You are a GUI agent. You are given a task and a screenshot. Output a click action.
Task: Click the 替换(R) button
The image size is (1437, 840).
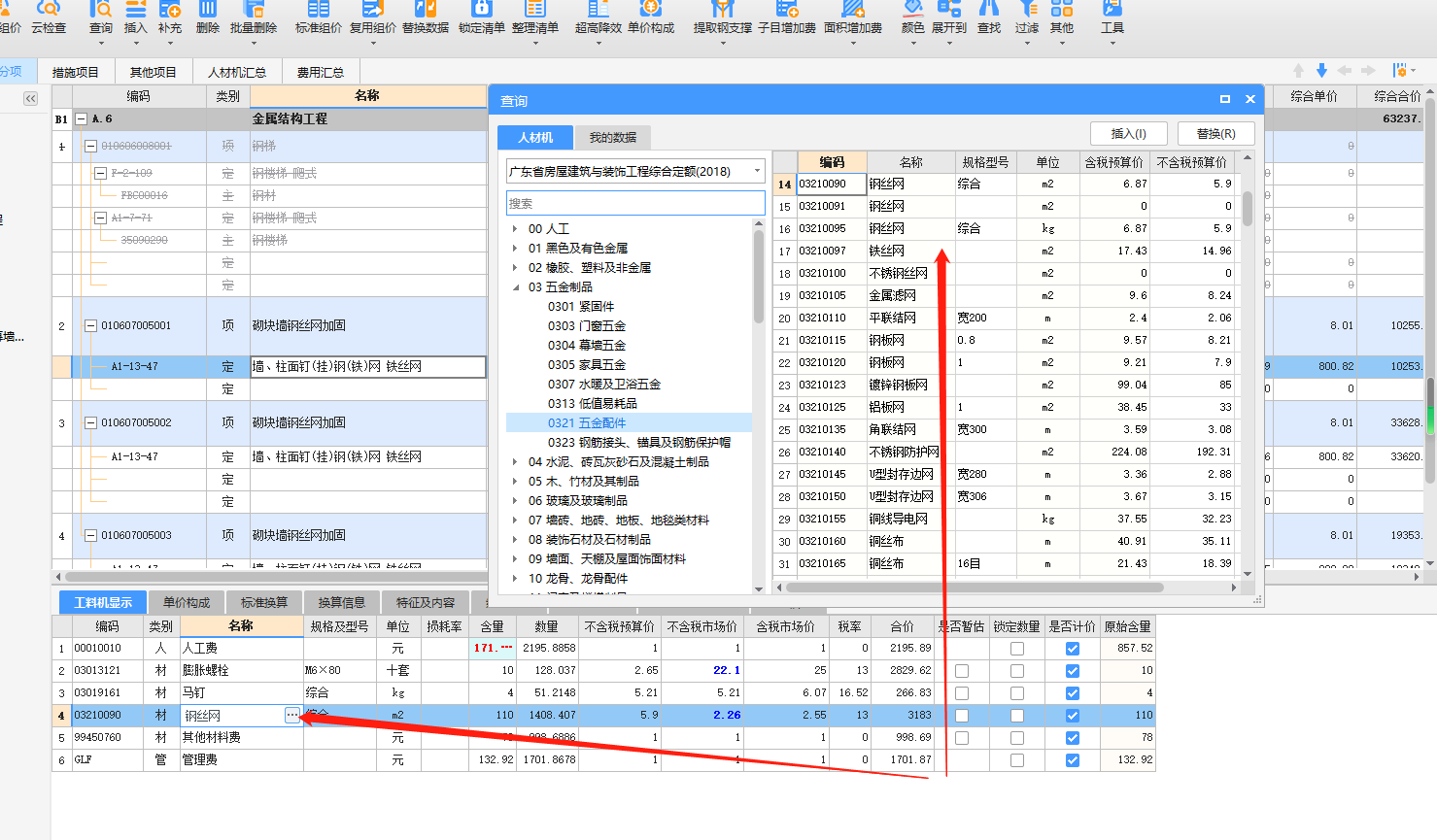click(1215, 133)
